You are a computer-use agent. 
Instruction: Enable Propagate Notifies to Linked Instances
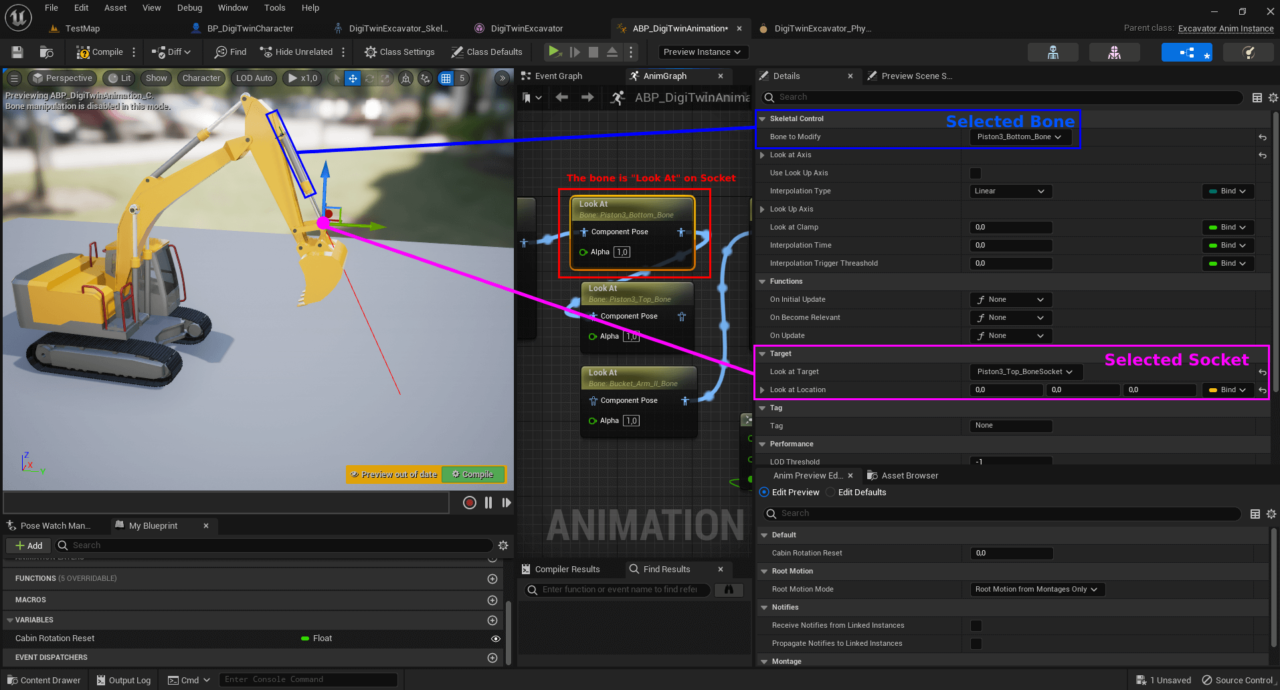tap(975, 643)
